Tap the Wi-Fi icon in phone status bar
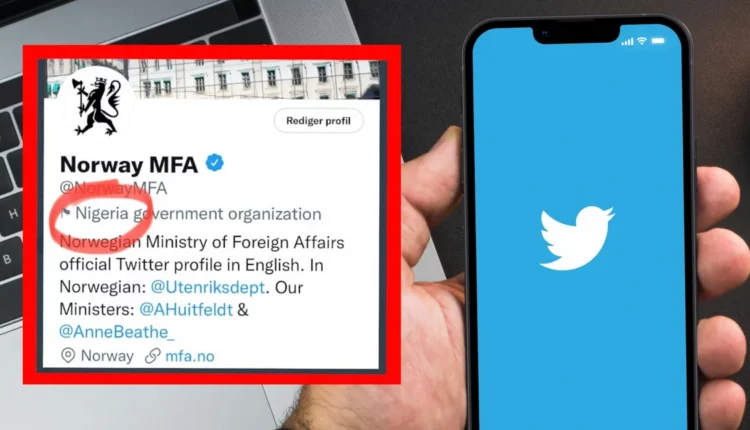The image size is (750, 430). click(641, 41)
